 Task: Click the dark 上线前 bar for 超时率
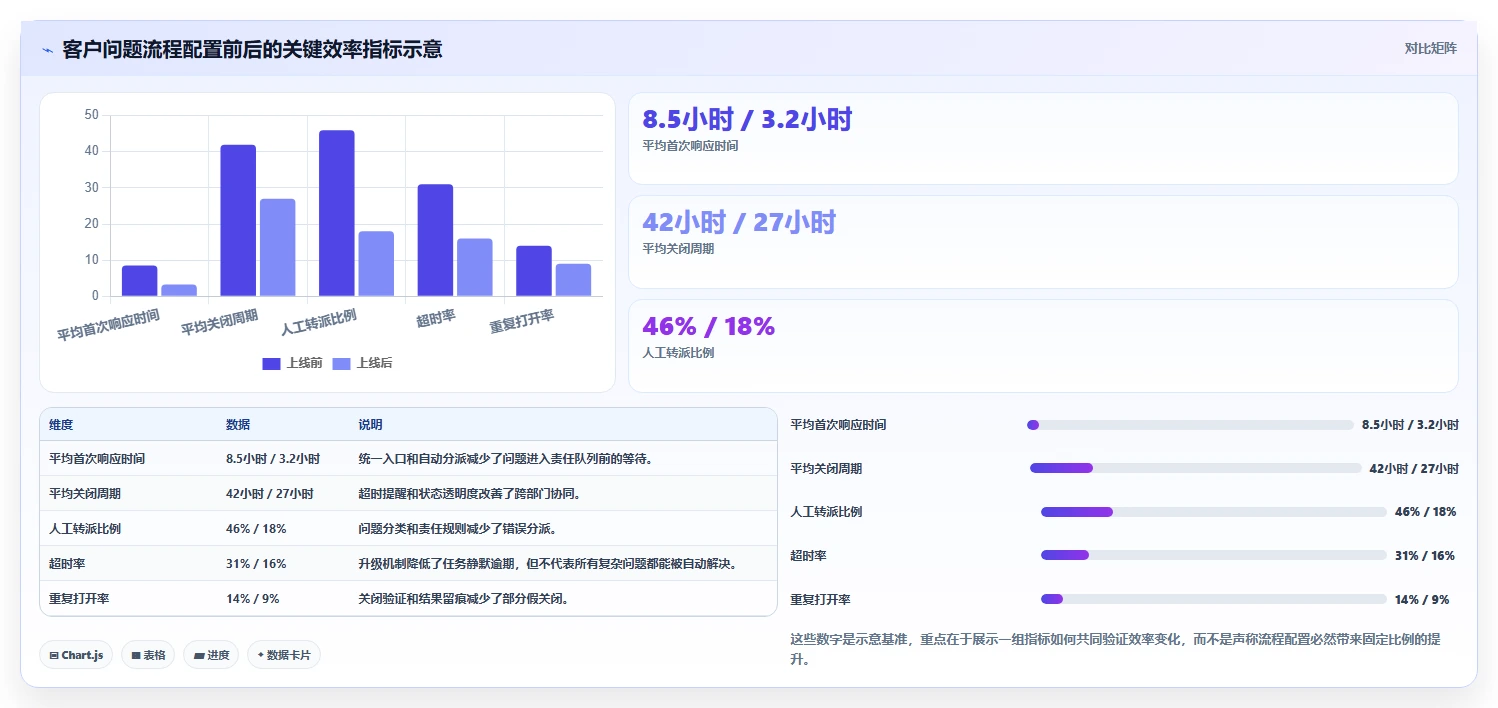pos(435,240)
